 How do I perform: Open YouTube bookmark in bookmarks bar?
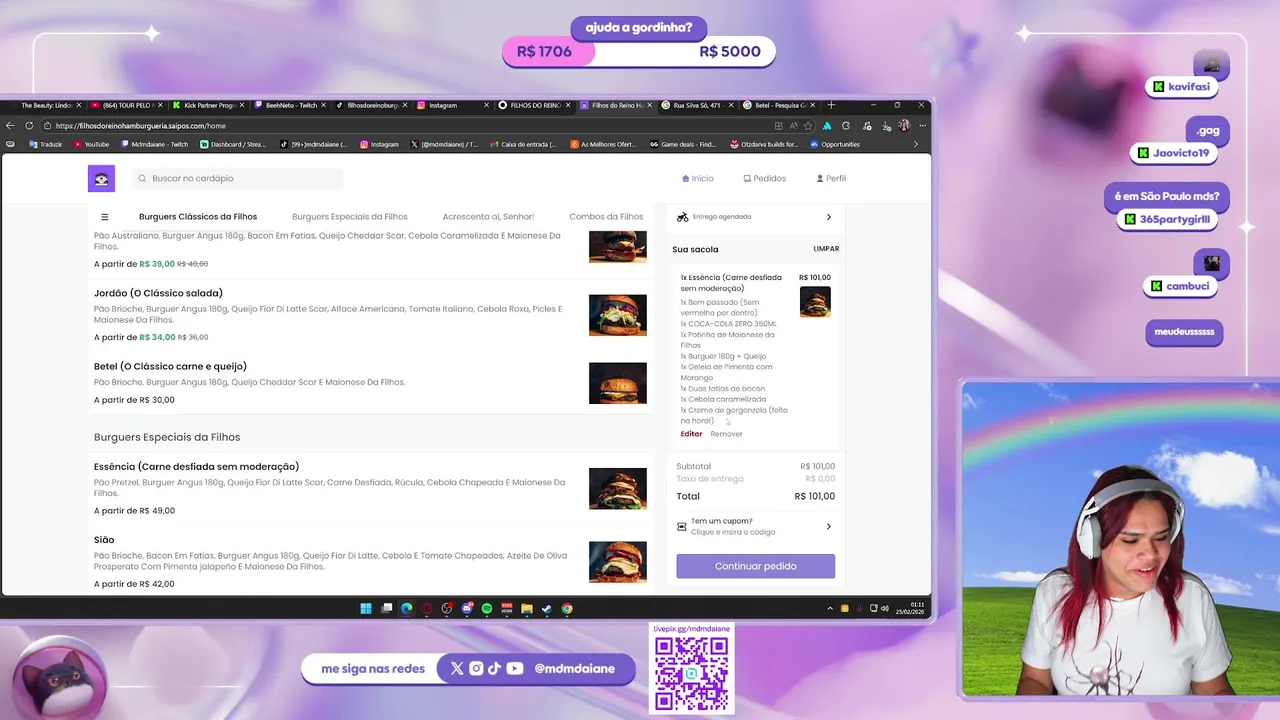point(91,144)
